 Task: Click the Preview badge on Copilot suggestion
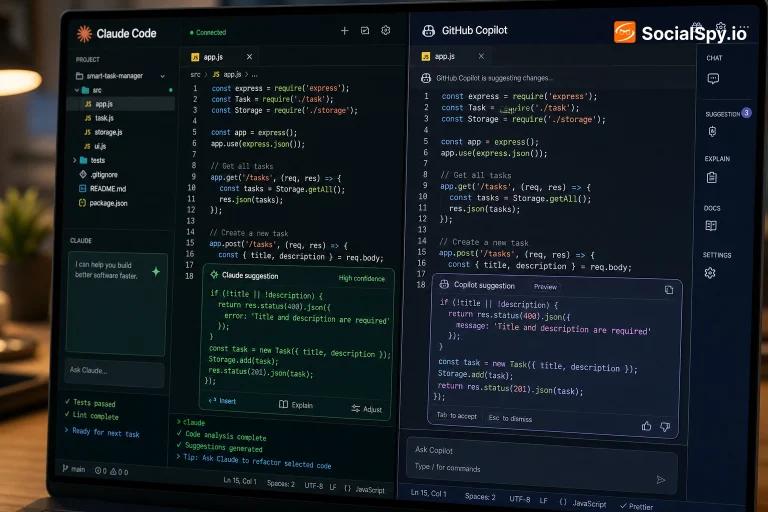(545, 287)
